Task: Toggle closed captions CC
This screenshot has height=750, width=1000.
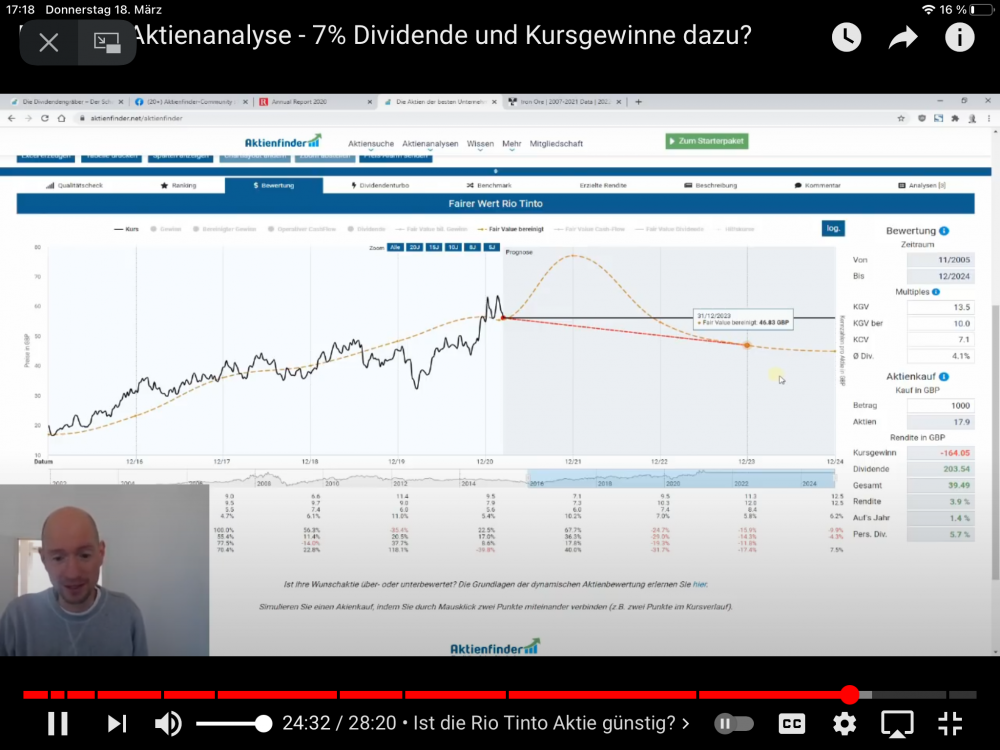Action: (791, 723)
